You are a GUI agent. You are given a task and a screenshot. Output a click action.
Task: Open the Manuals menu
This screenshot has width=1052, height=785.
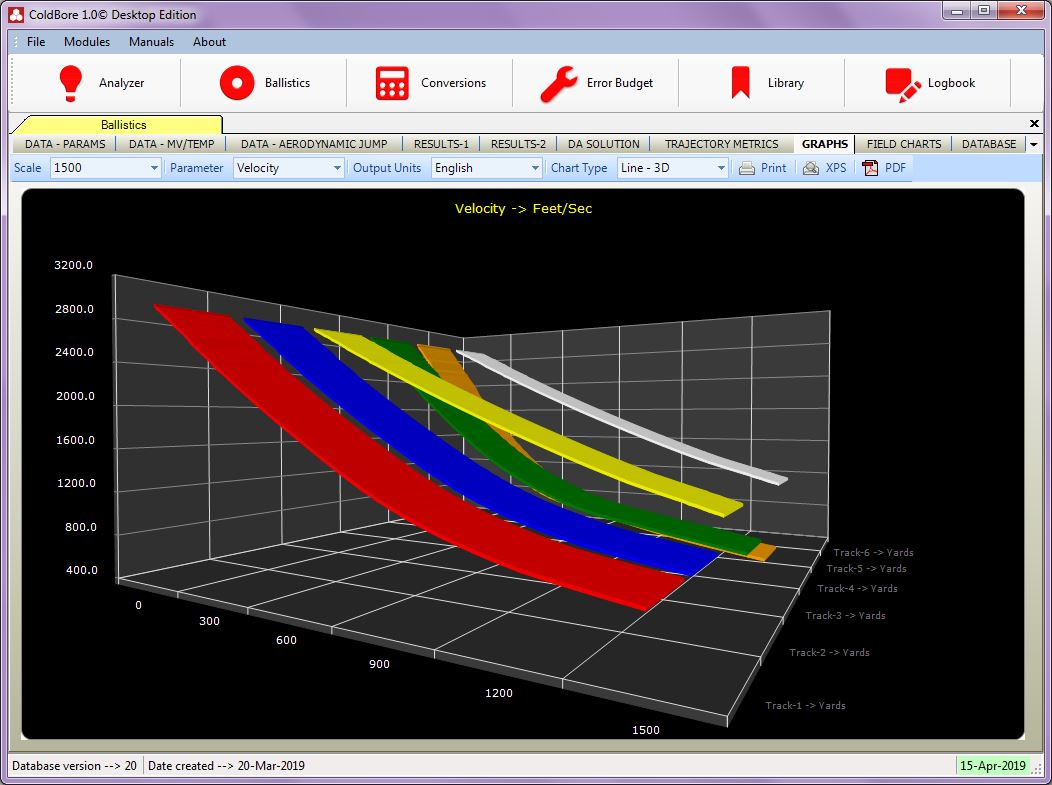point(152,42)
